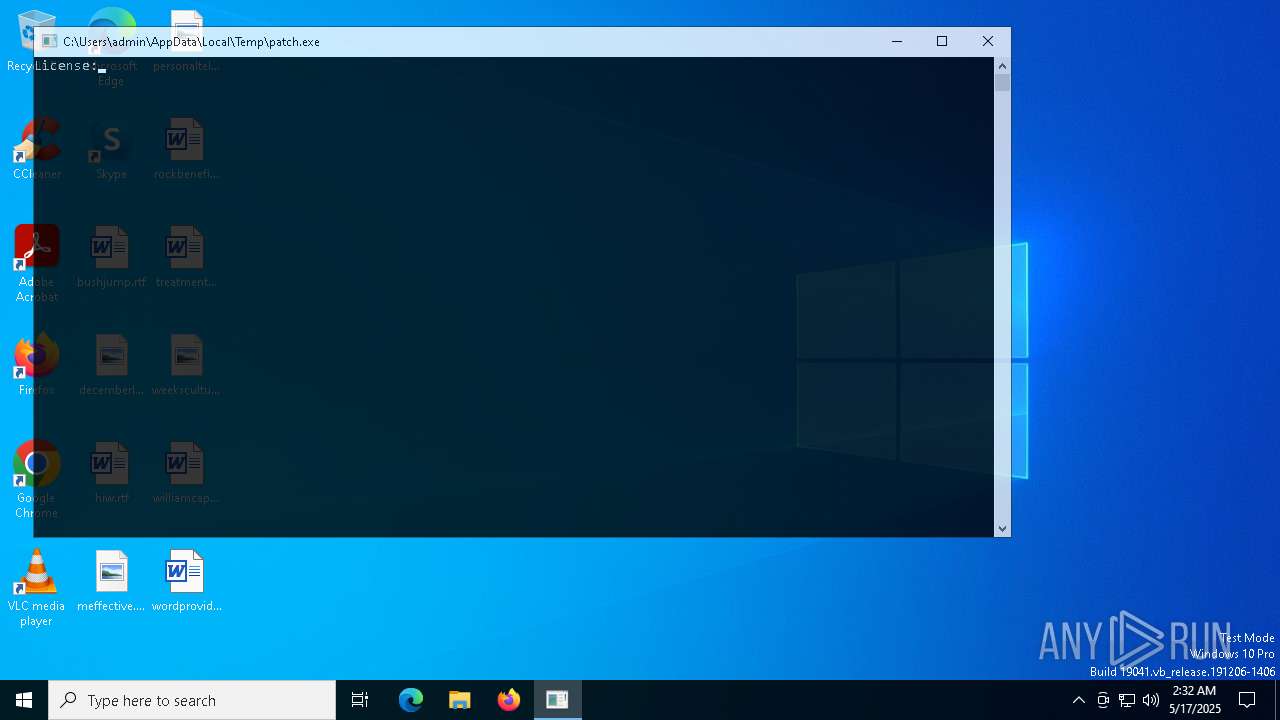Select the patch.exe console taskbar button
Screen dimensions: 1280x720
557,700
